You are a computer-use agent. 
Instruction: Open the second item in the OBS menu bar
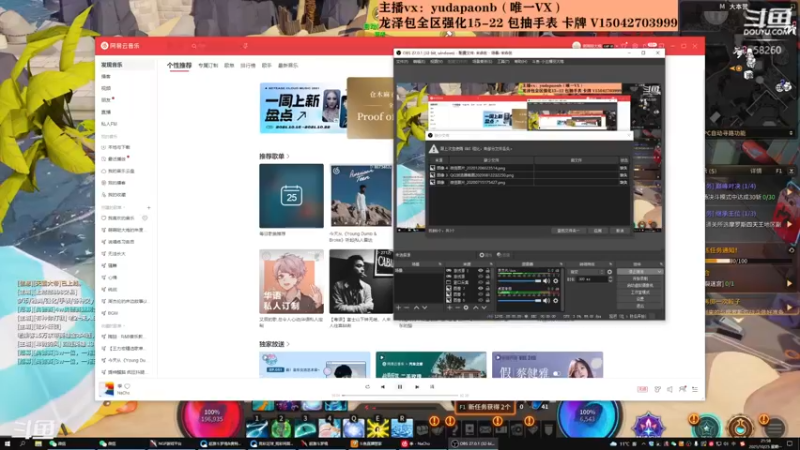pyautogui.click(x=419, y=61)
